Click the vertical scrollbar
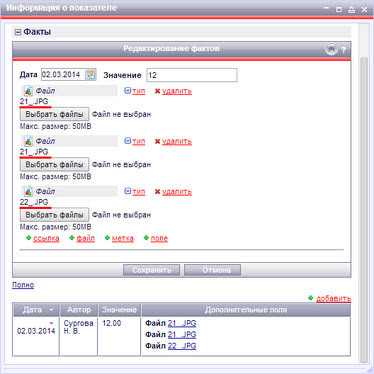 pyautogui.click(x=364, y=210)
